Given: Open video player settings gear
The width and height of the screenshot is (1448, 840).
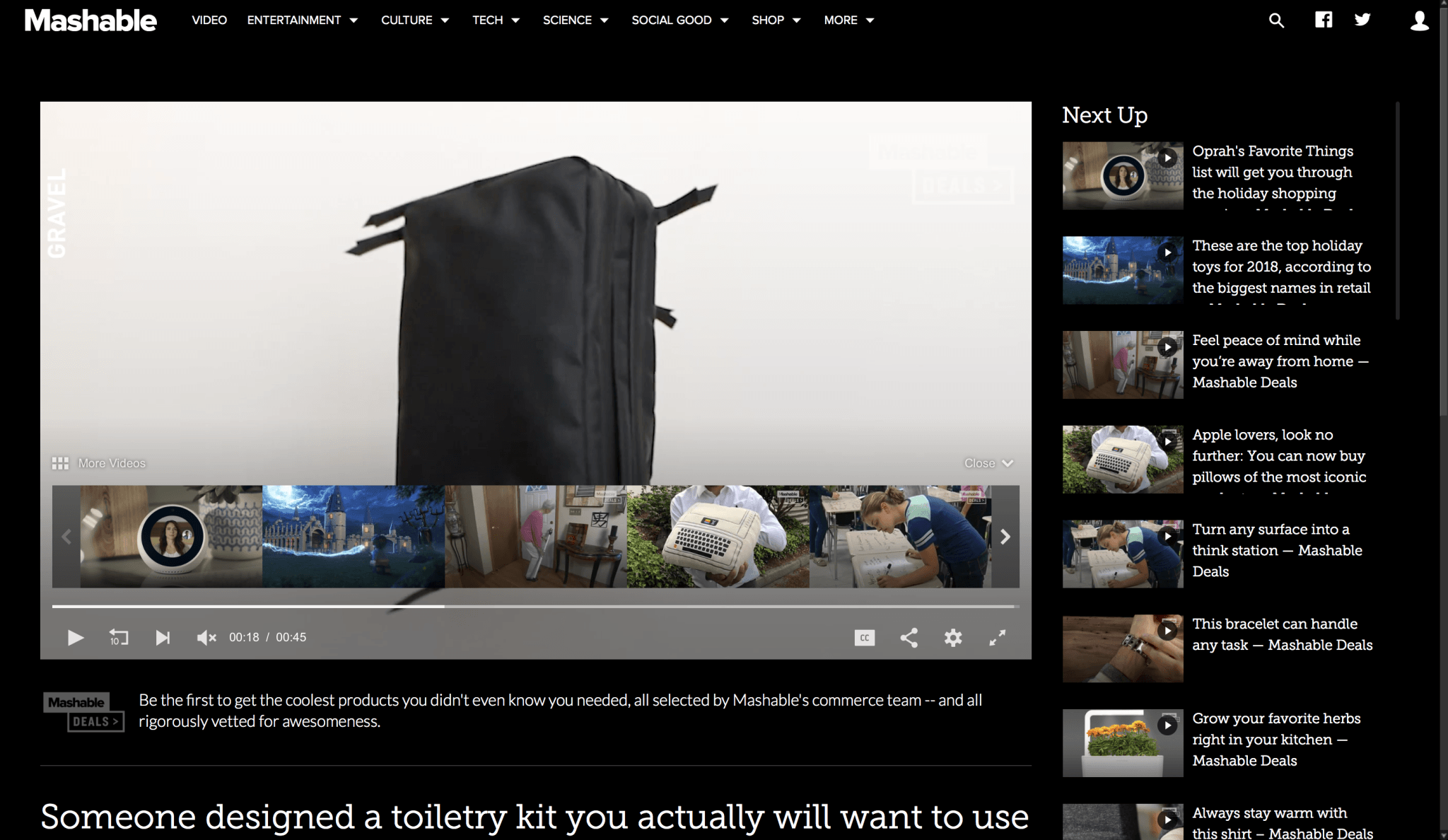Looking at the screenshot, I should (x=952, y=638).
